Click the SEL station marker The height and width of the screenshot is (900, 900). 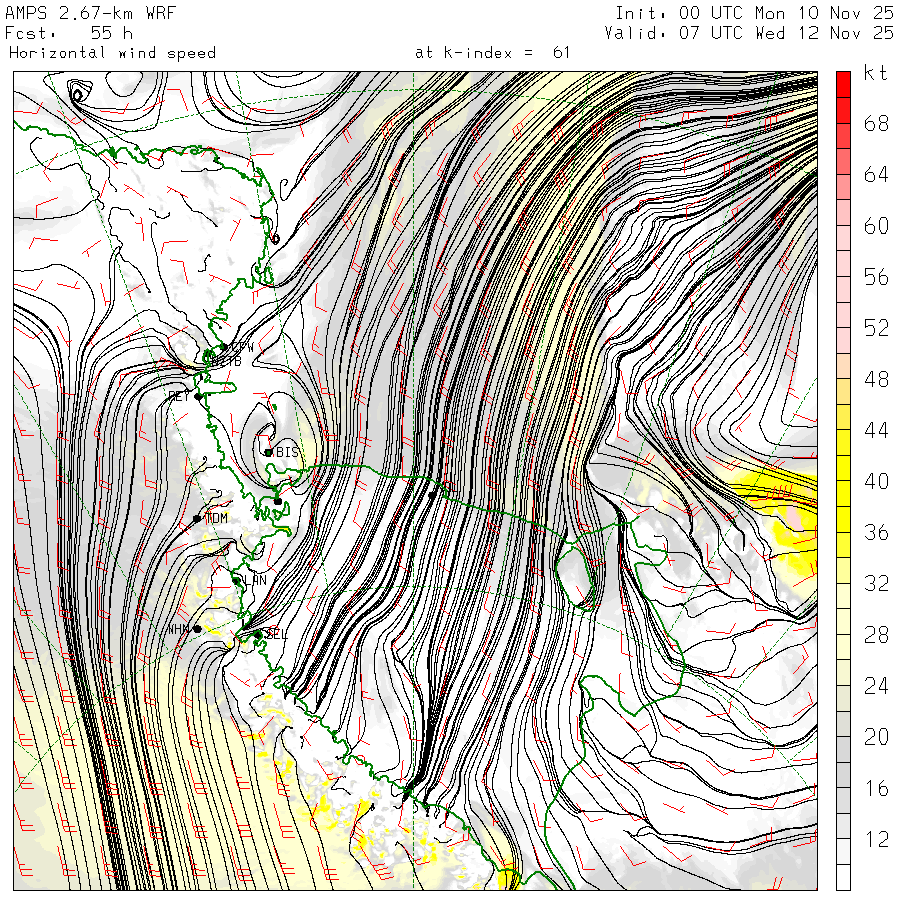coord(258,633)
